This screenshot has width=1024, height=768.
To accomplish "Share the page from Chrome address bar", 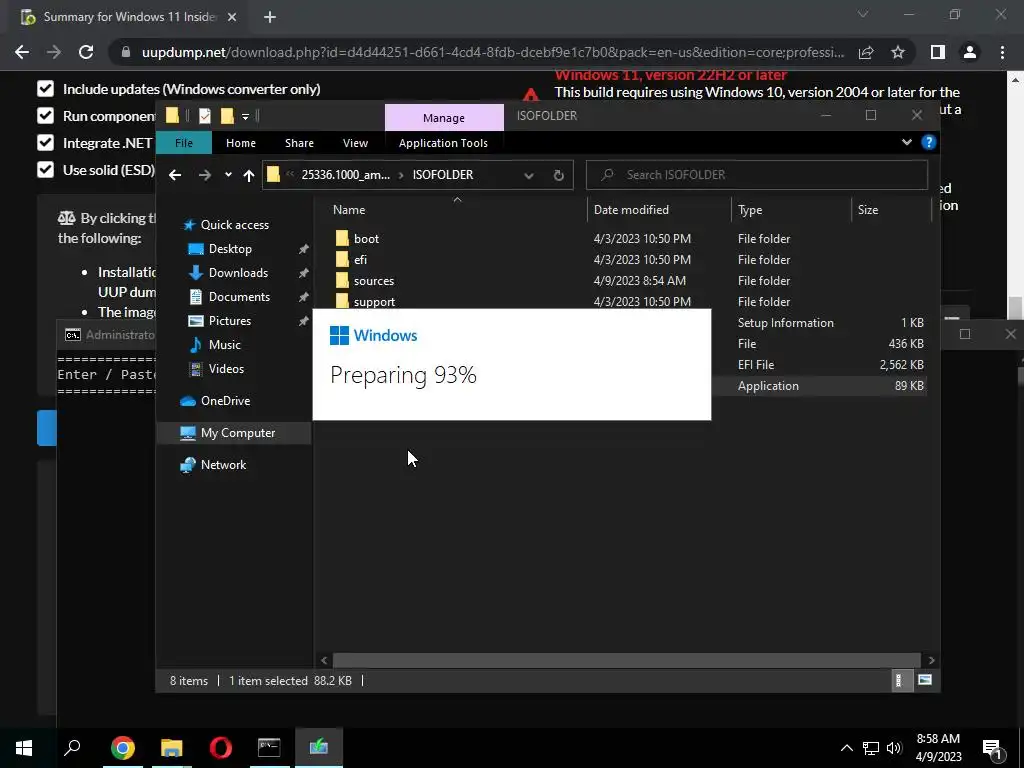I will point(866,52).
